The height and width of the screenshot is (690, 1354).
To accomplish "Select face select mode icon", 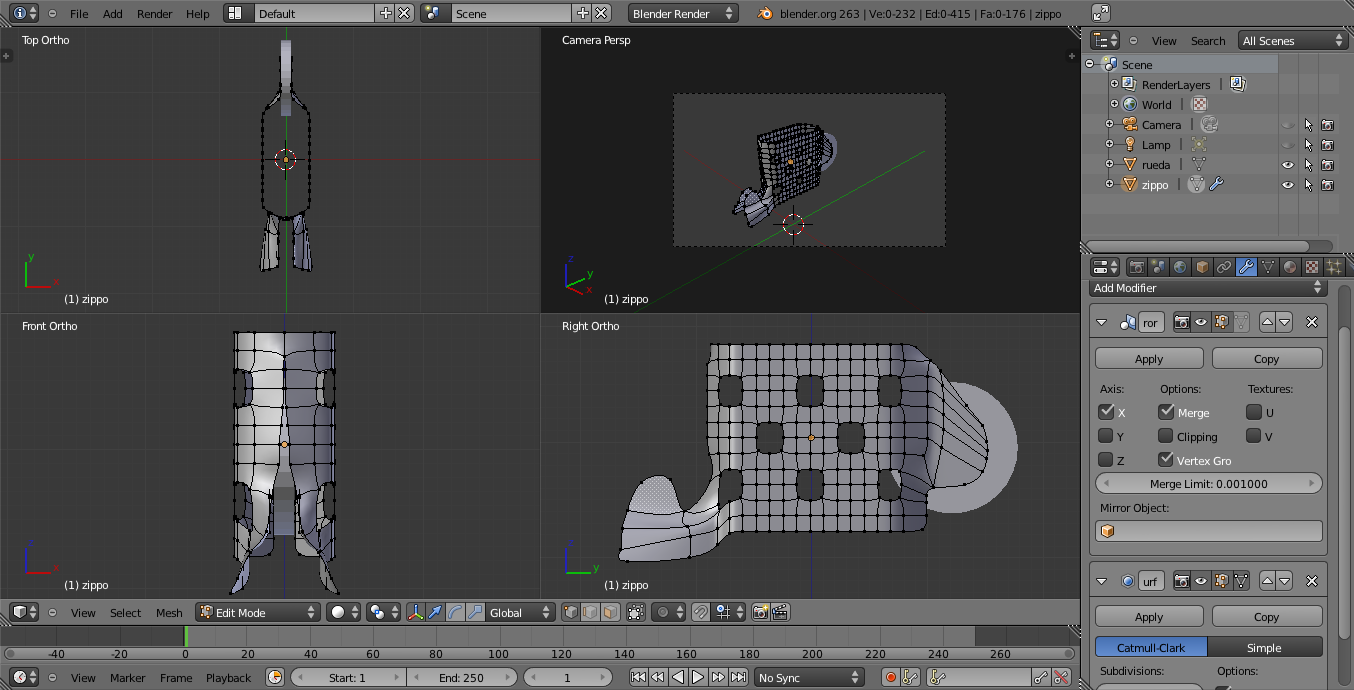I will tap(609, 612).
